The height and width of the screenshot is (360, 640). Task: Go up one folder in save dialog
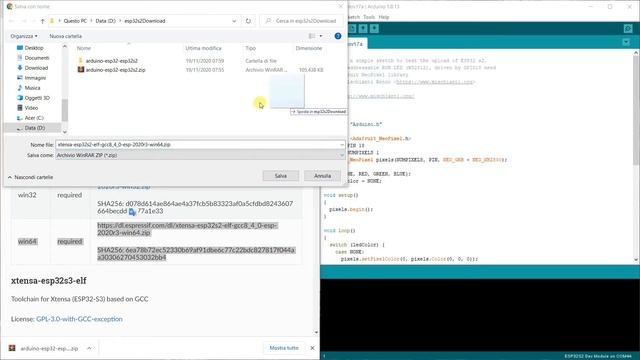point(42,21)
